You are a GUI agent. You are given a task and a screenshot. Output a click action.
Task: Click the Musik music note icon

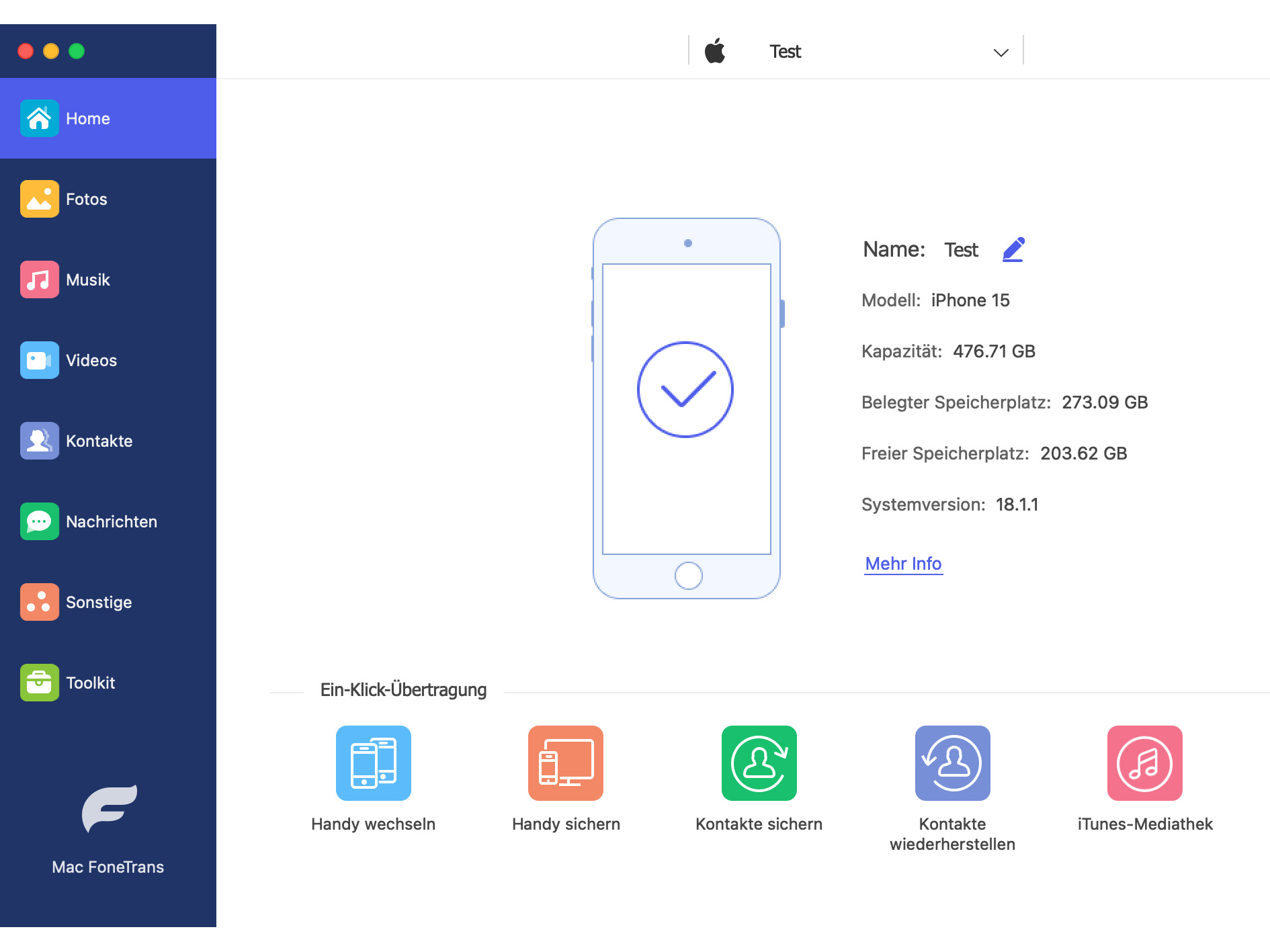(40, 279)
